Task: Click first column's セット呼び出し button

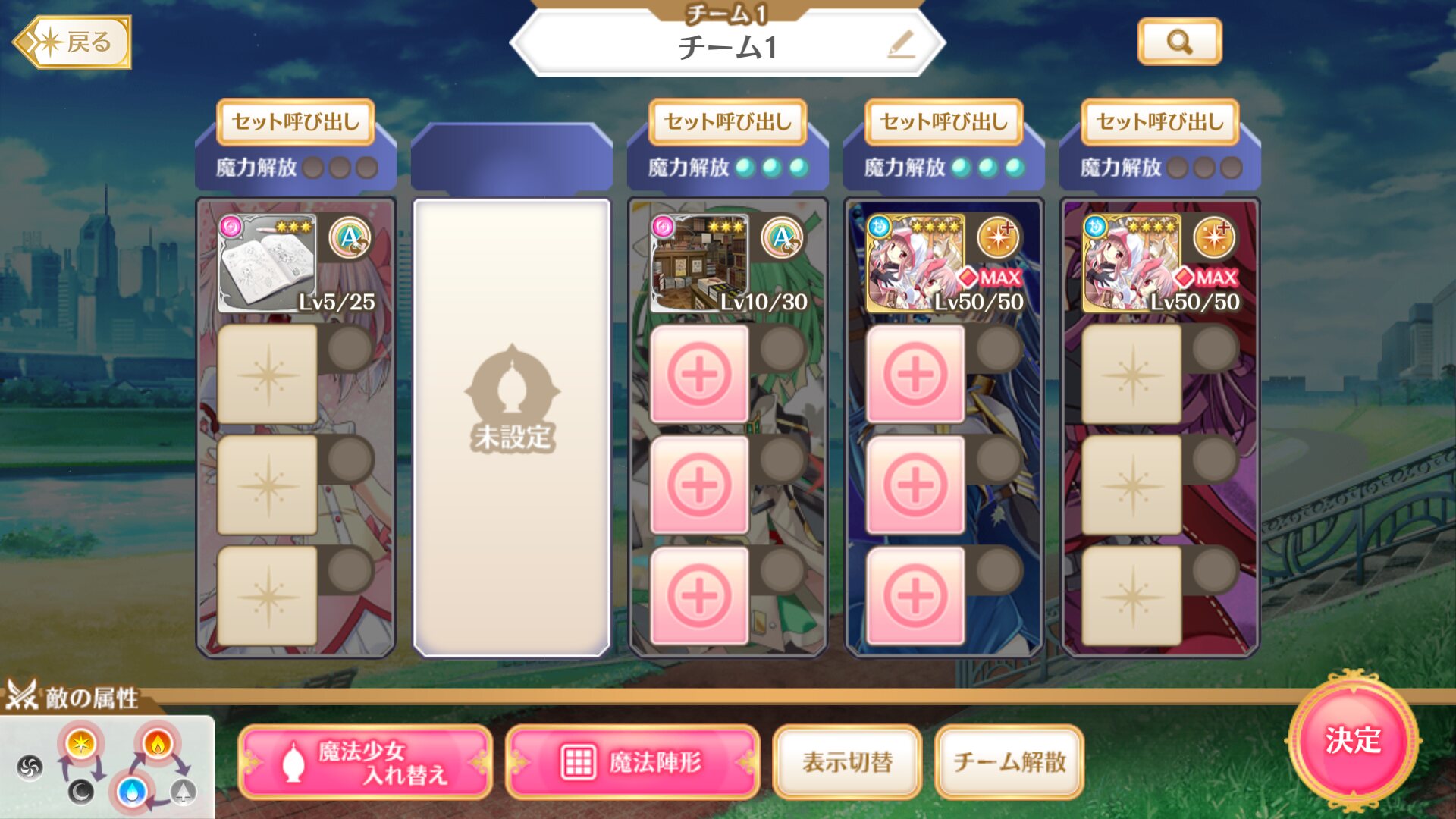Action: (296, 122)
